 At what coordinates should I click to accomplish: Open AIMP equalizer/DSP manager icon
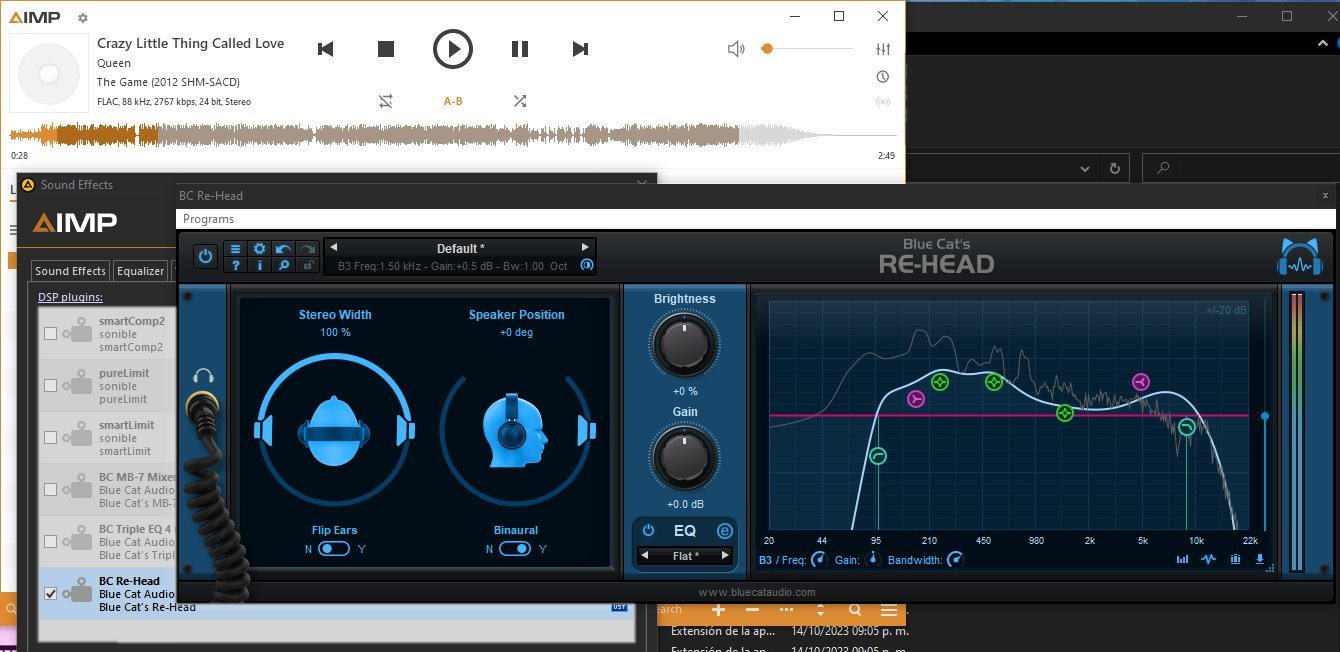[883, 48]
